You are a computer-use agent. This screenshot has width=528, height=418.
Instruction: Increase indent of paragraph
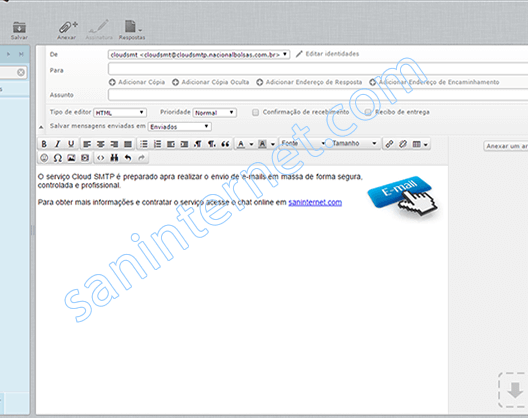tap(185, 144)
